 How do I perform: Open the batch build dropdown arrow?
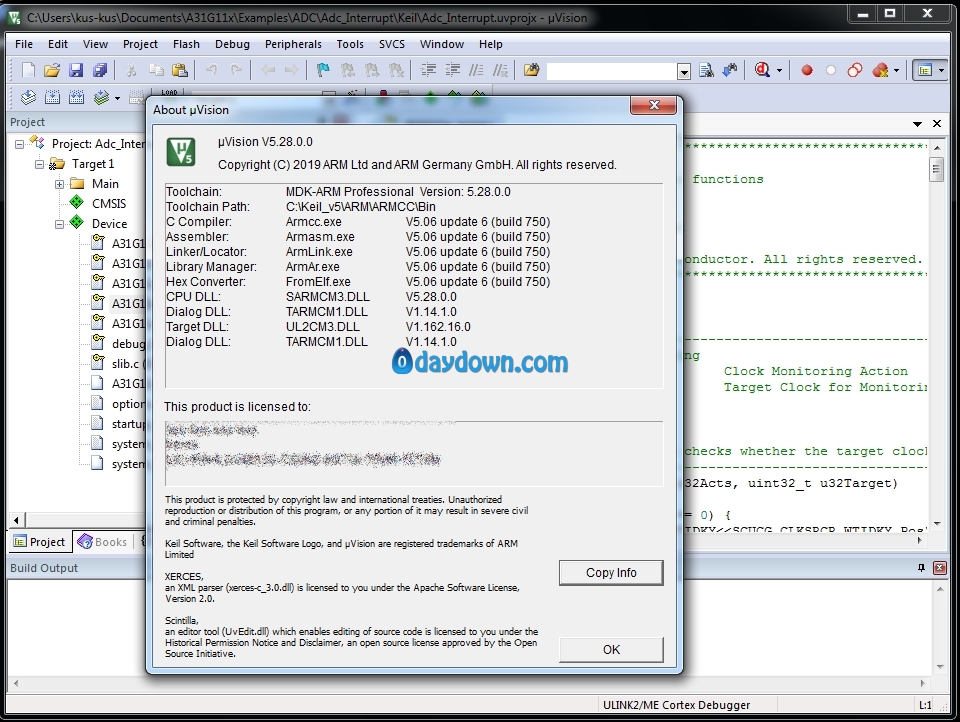(117, 98)
